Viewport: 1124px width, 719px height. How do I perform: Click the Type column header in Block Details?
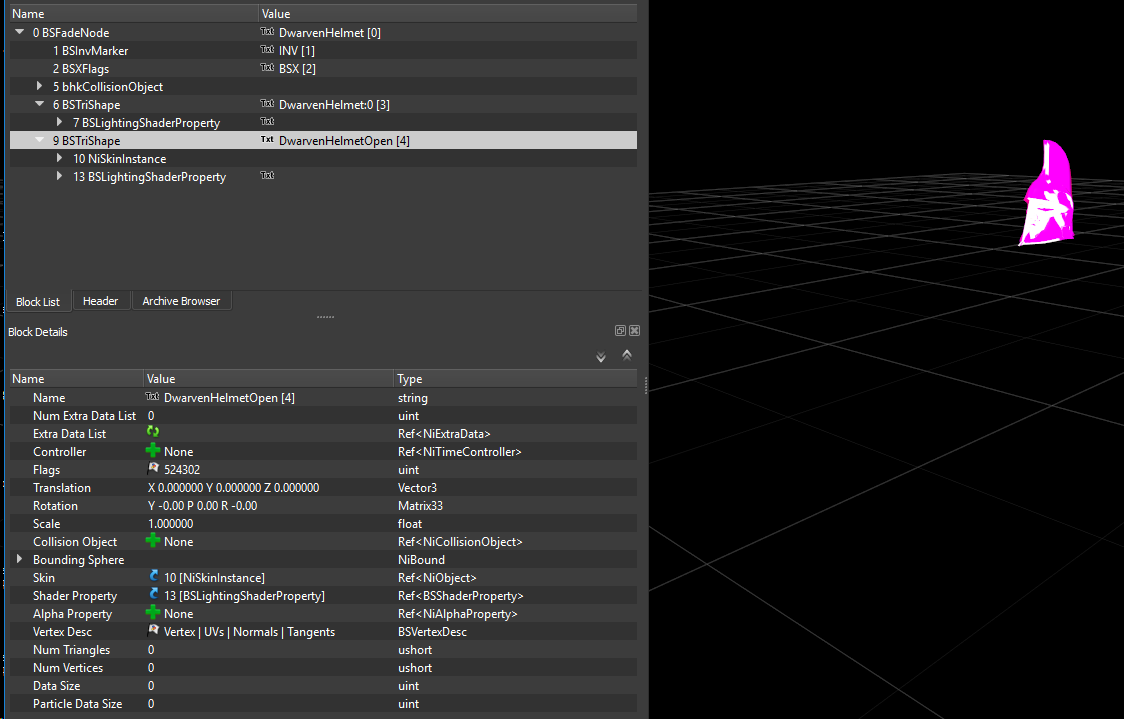515,378
